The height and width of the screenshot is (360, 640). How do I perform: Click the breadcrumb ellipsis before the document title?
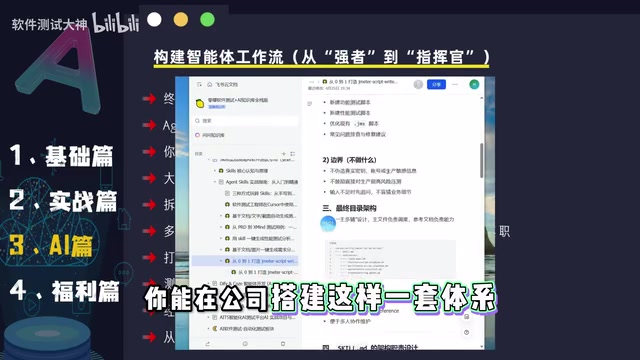tap(312, 82)
